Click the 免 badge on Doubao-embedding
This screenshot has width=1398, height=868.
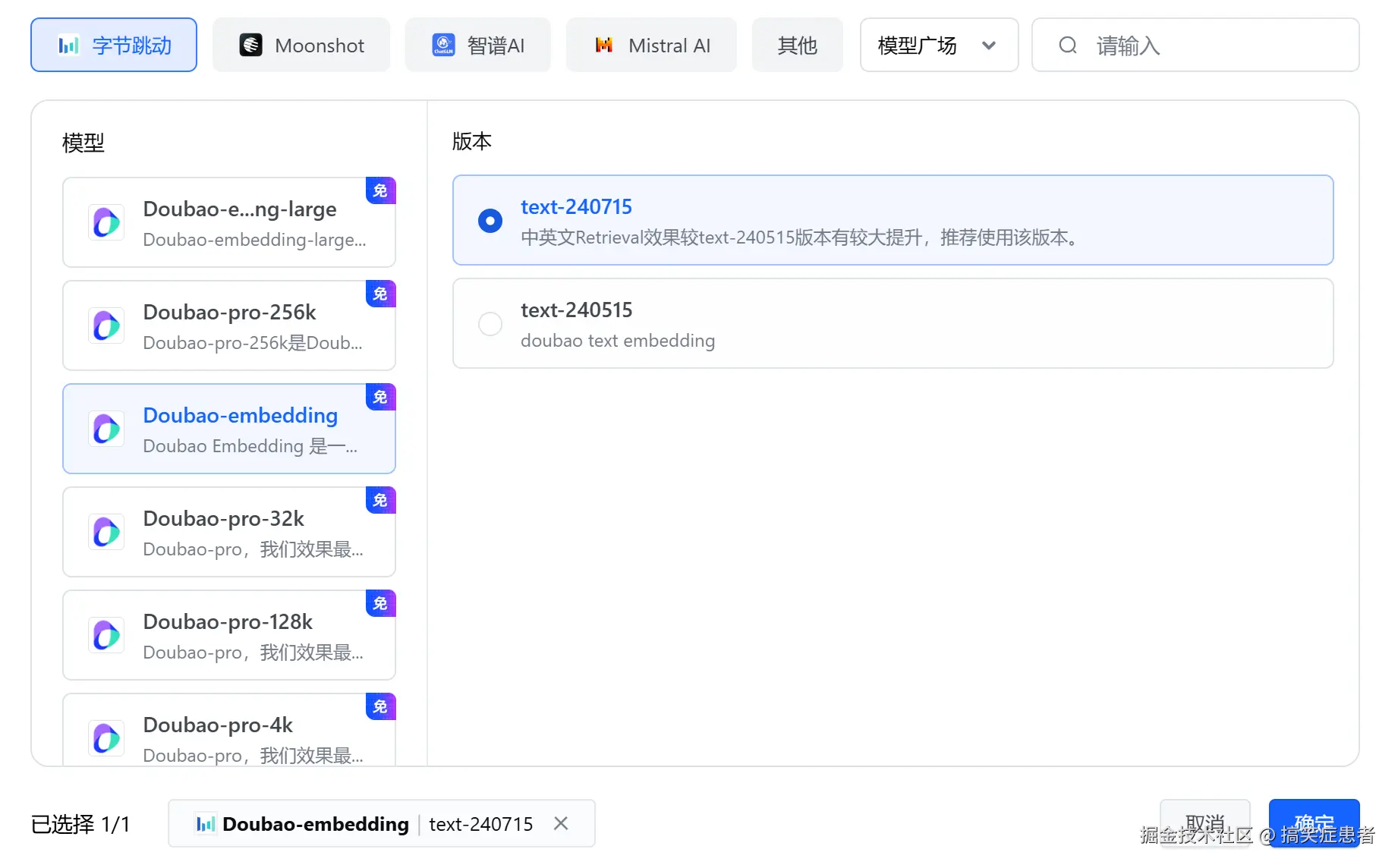point(380,397)
